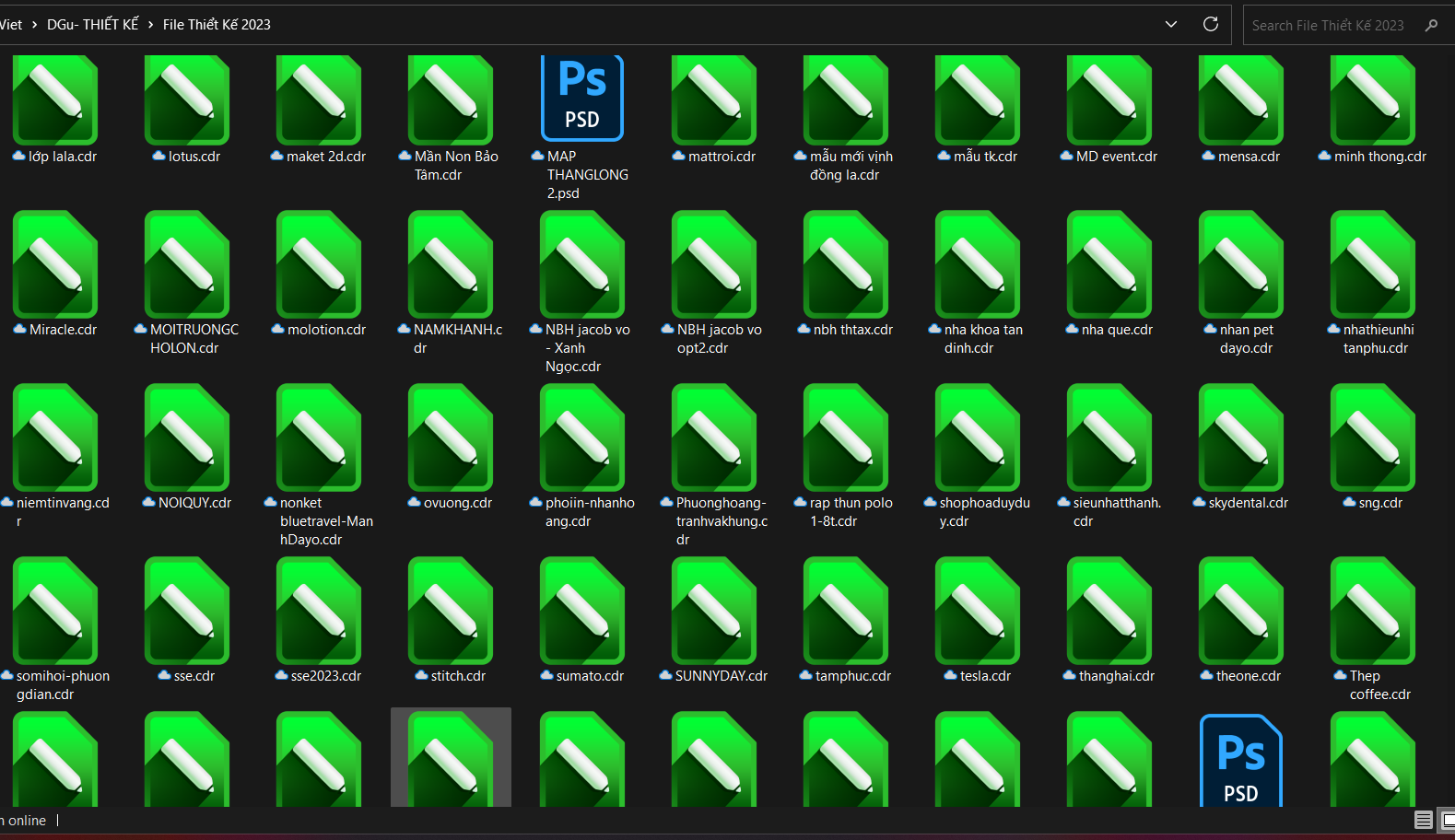Click the mattroi.cdr file name label

(x=722, y=157)
